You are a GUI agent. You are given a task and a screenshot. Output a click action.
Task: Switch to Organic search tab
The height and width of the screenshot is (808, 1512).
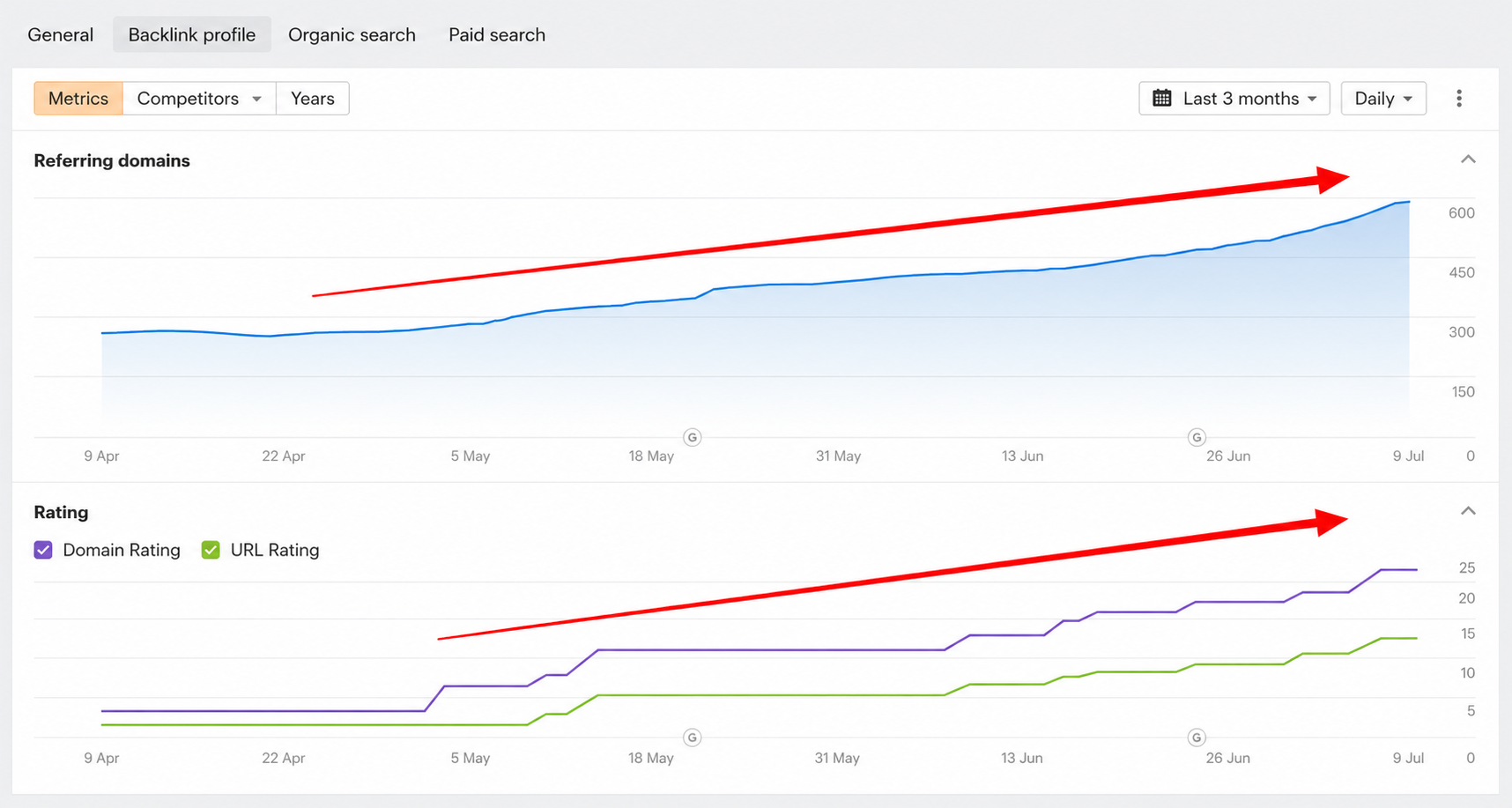click(352, 34)
